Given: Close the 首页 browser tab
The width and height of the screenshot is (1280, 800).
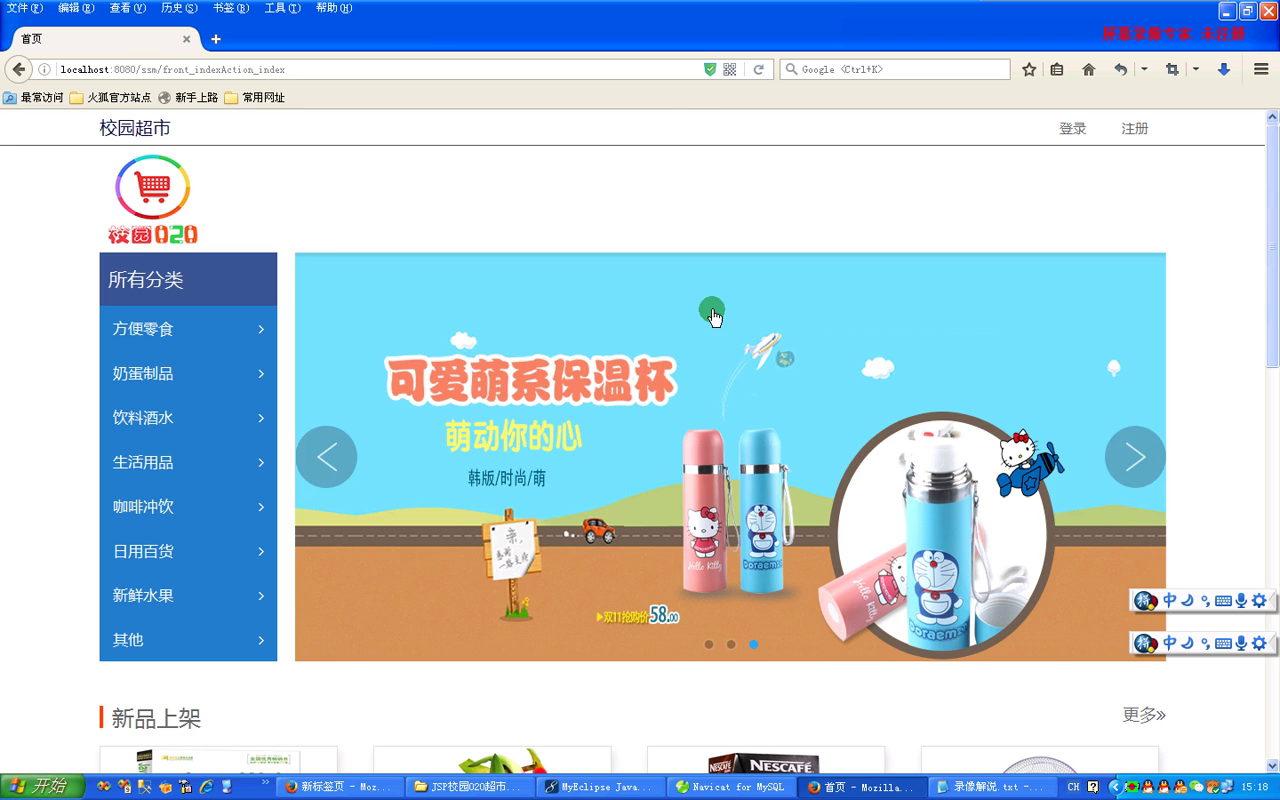Looking at the screenshot, I should coord(186,39).
